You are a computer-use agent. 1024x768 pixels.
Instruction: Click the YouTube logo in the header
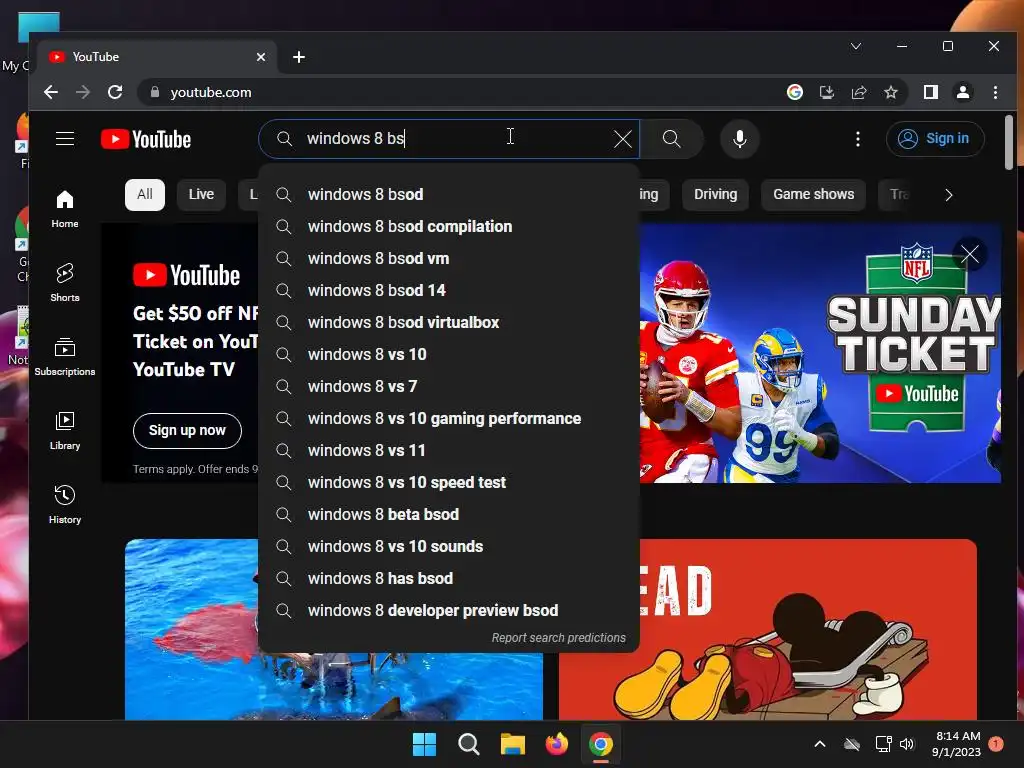pyautogui.click(x=146, y=139)
